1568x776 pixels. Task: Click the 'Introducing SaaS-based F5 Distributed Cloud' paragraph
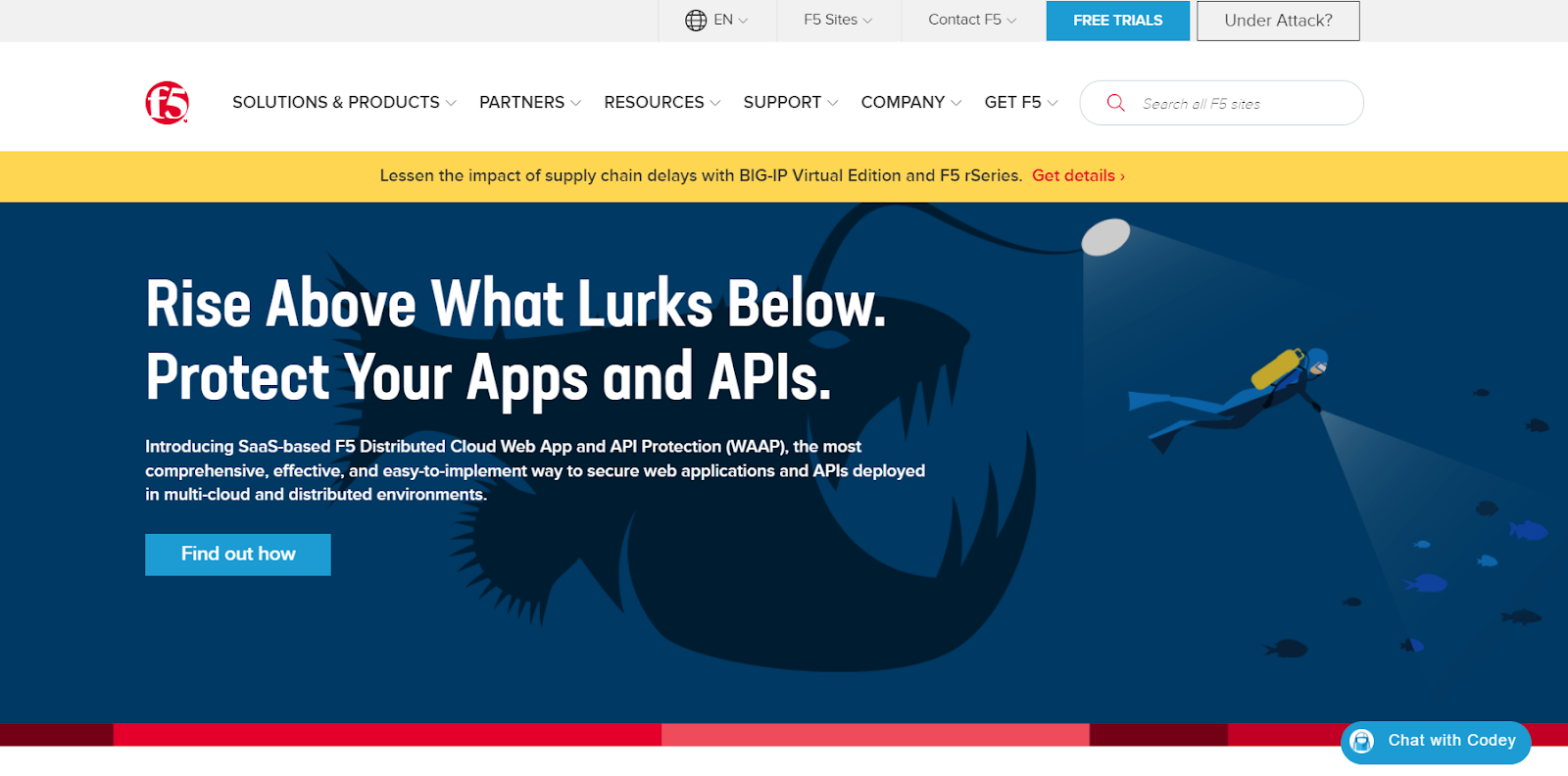point(535,470)
